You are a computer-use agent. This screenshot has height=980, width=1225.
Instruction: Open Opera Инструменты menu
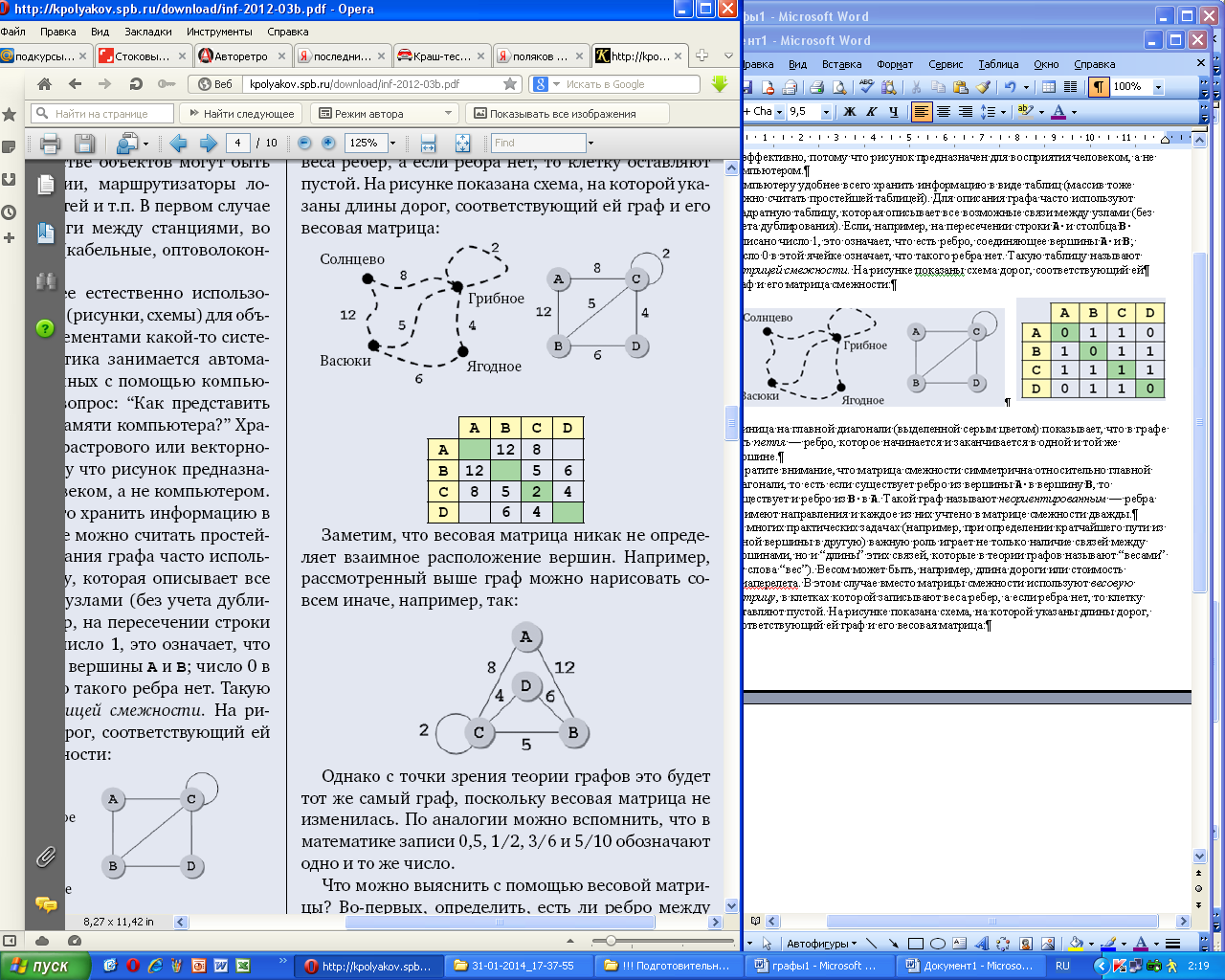tap(219, 32)
